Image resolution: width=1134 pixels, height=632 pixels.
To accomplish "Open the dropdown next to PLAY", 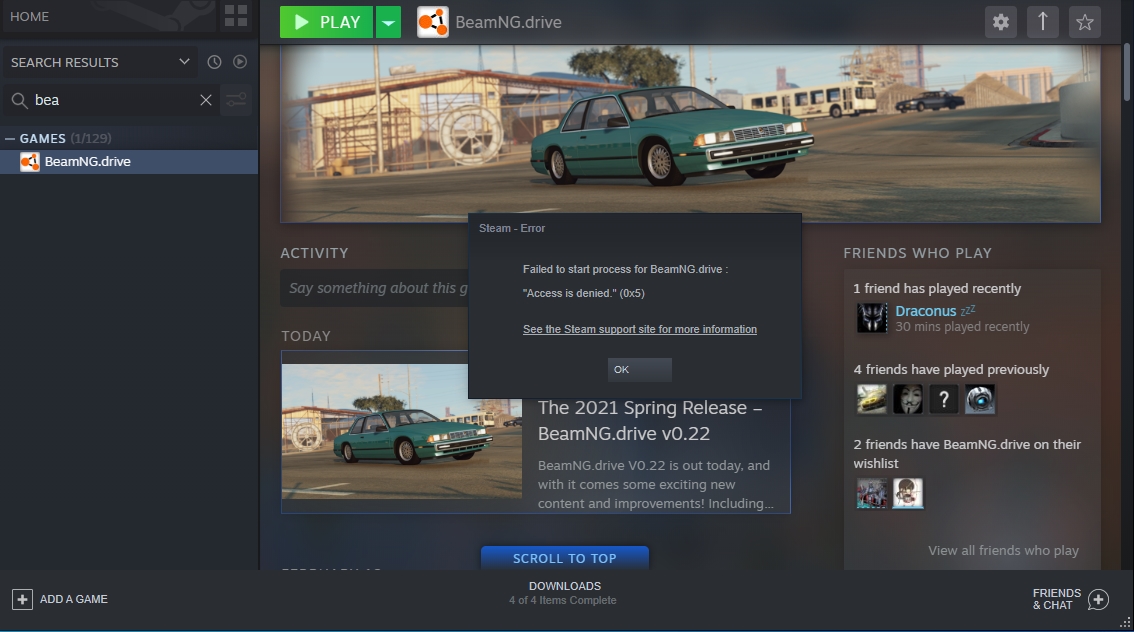I will (x=388, y=22).
